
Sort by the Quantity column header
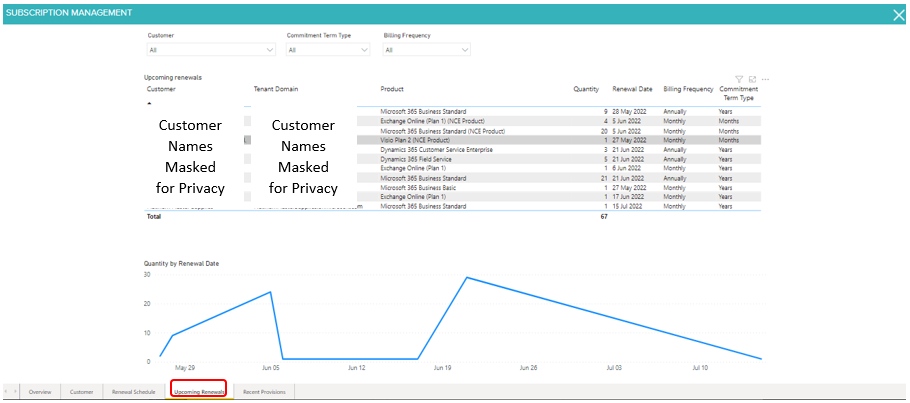coord(586,89)
